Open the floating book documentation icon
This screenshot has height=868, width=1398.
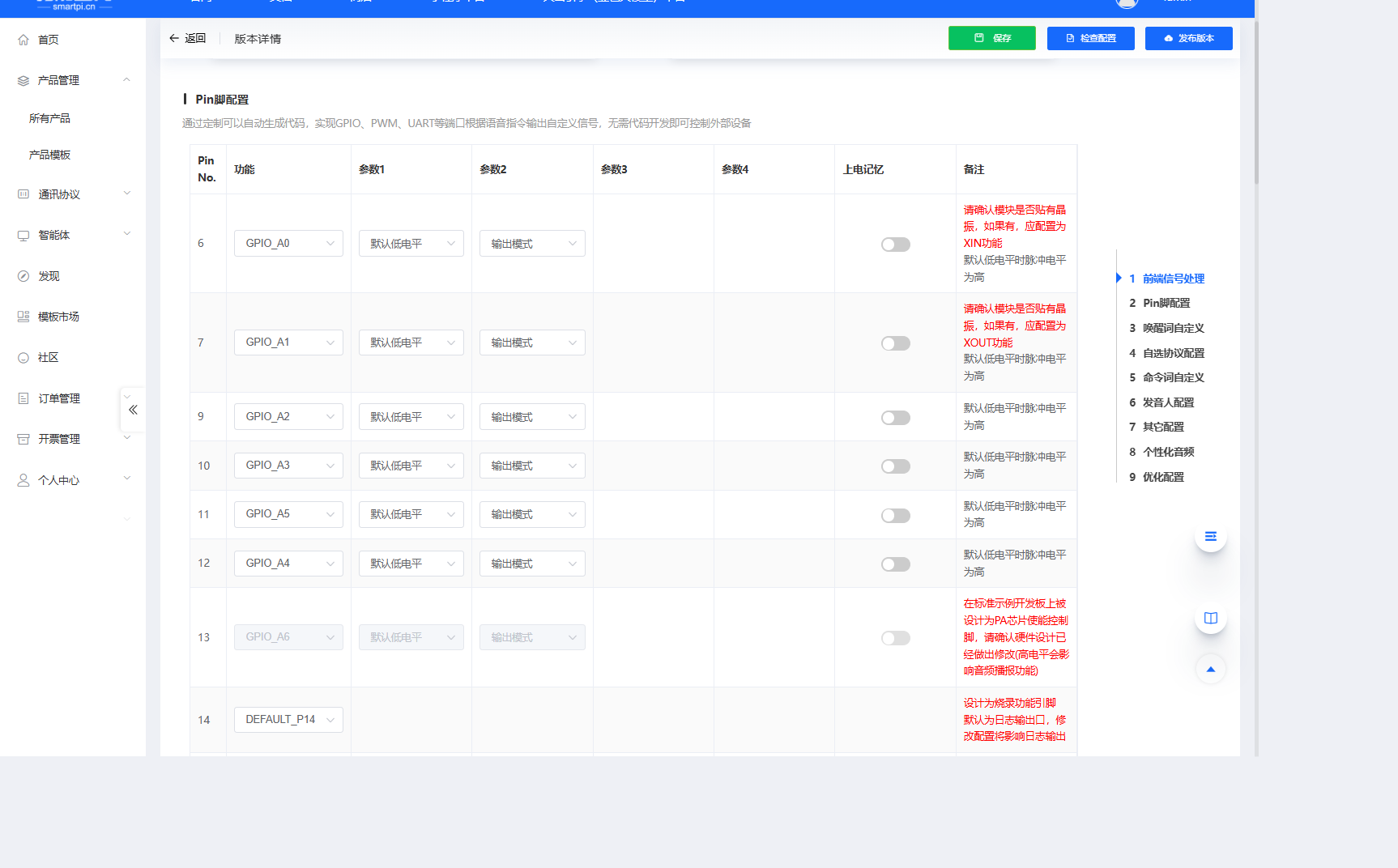click(1210, 618)
